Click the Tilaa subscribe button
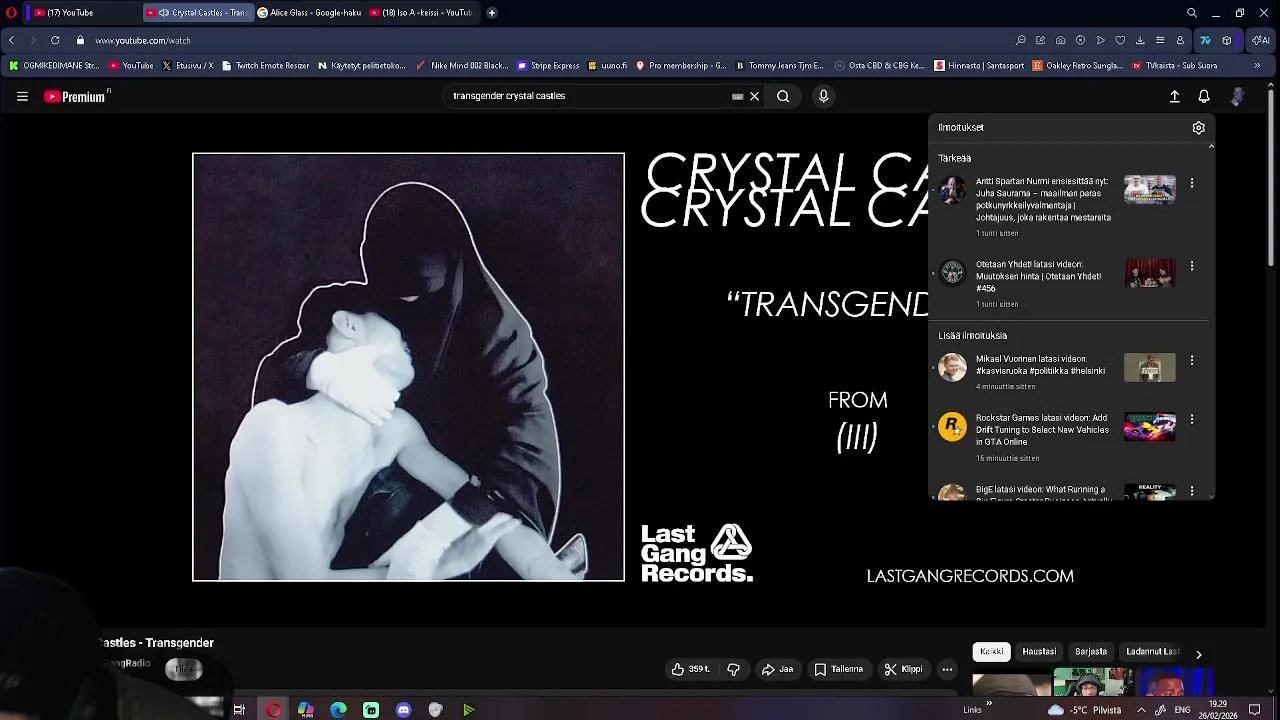 coord(184,670)
